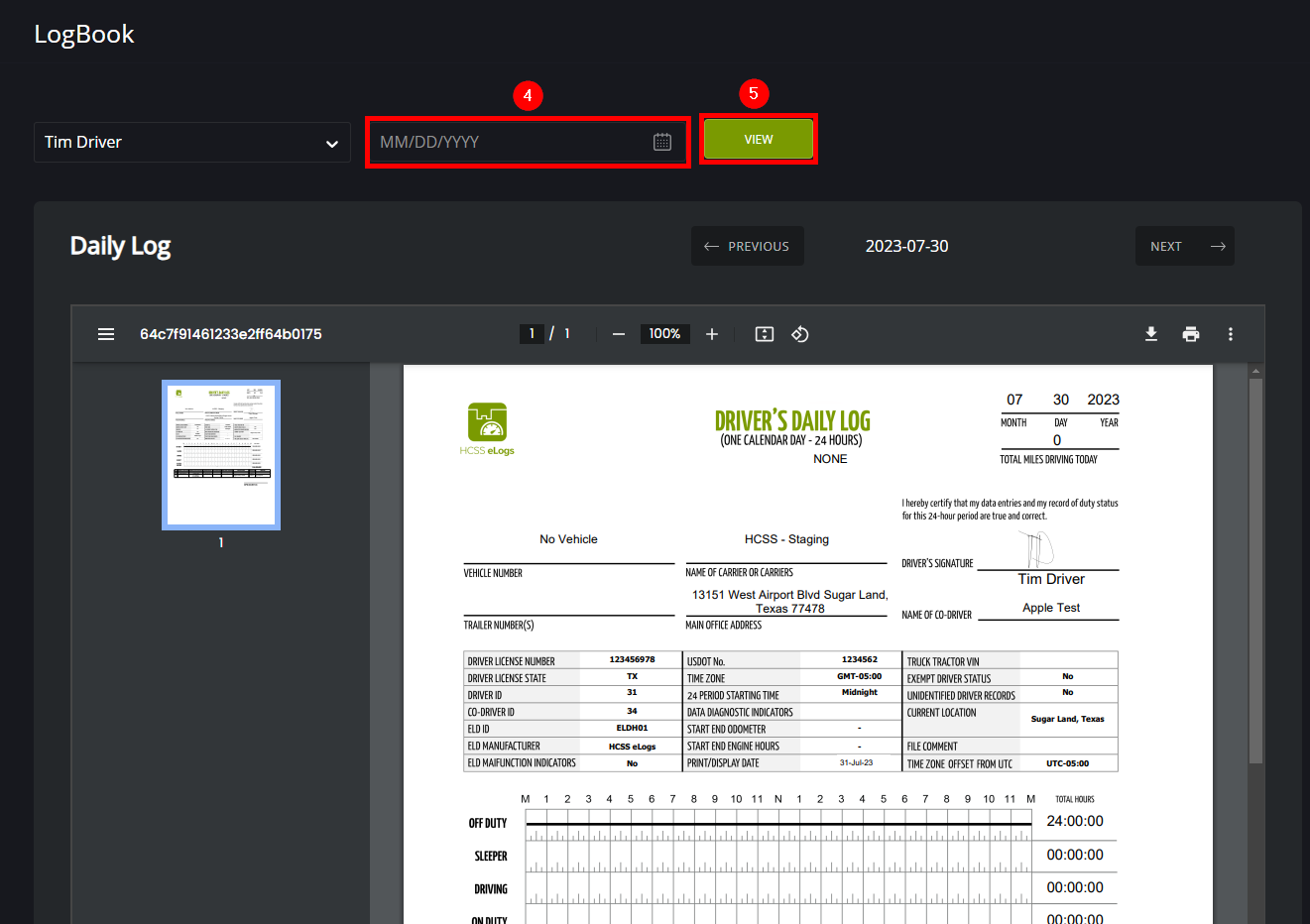Rotate the daily log counterclockwise
This screenshot has height=924, width=1310.
pos(800,334)
